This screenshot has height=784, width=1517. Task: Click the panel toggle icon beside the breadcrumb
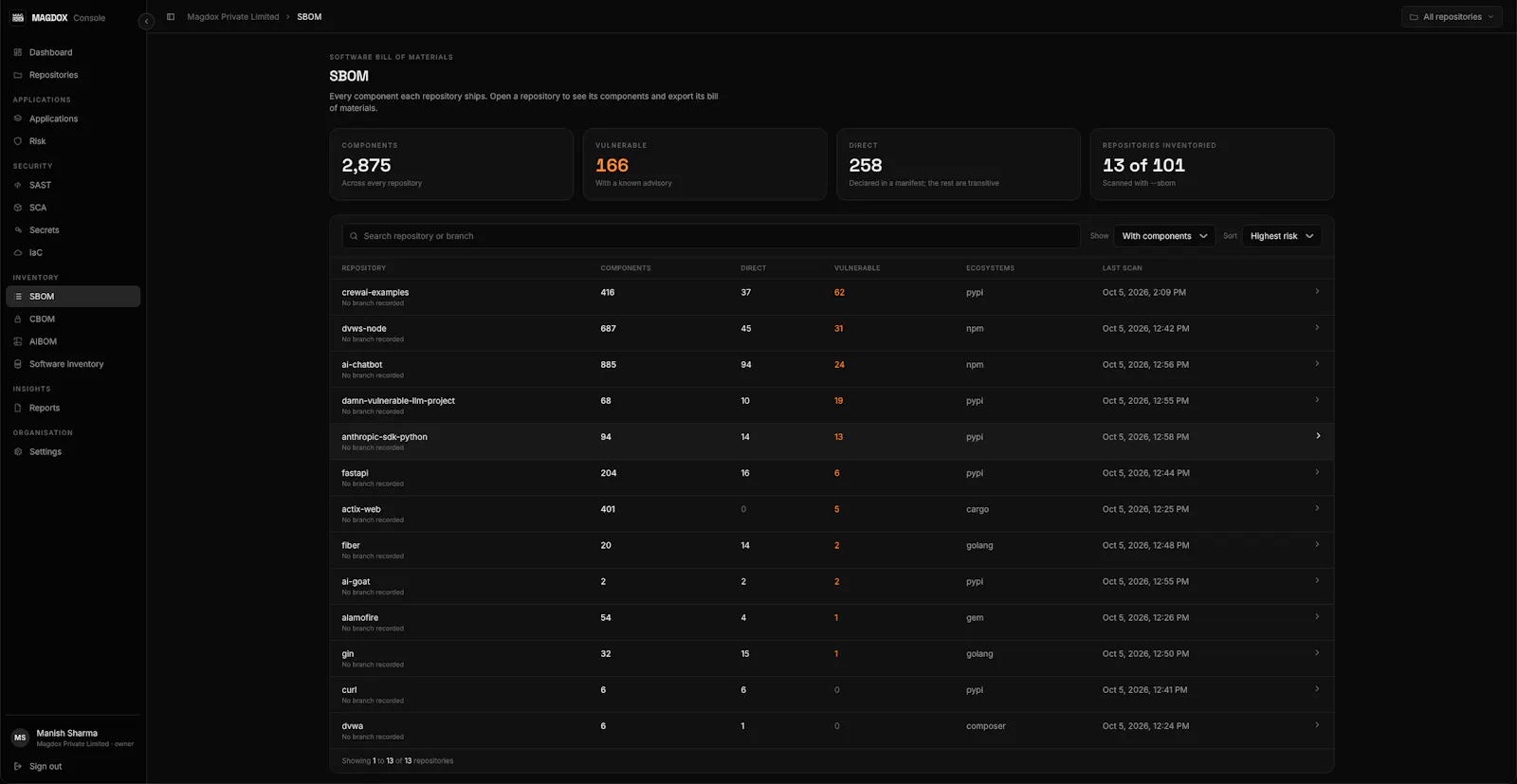coord(171,17)
